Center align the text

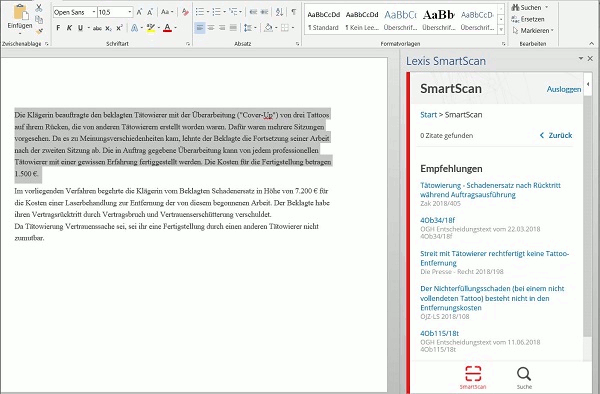pos(211,28)
